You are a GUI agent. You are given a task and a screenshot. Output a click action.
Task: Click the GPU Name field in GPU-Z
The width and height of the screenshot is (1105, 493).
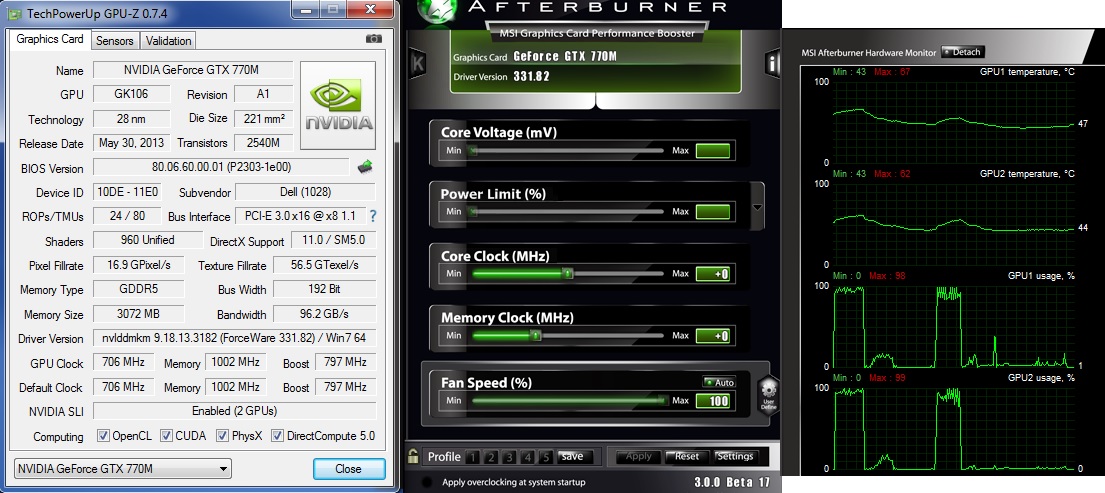tap(192, 70)
